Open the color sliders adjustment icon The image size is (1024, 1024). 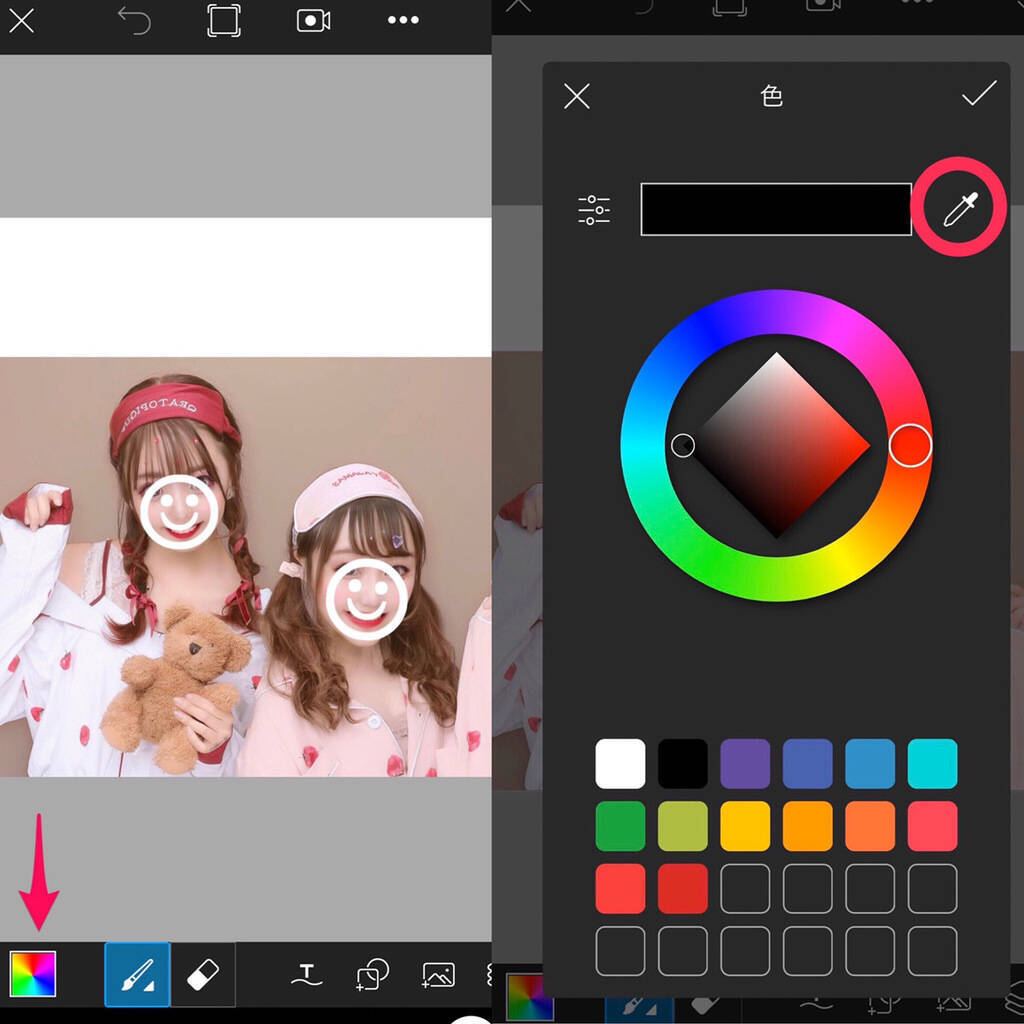(x=594, y=209)
